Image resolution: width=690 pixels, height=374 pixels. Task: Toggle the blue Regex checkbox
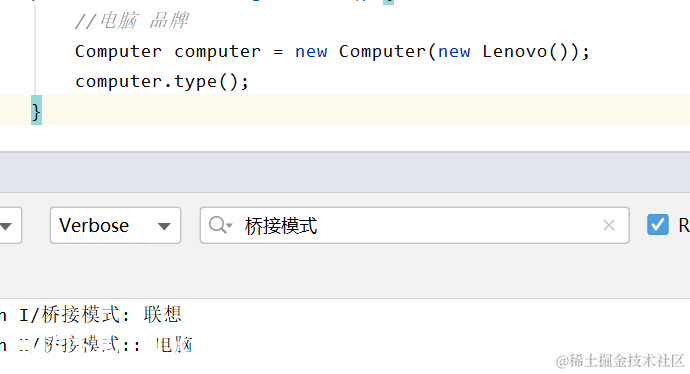point(657,225)
